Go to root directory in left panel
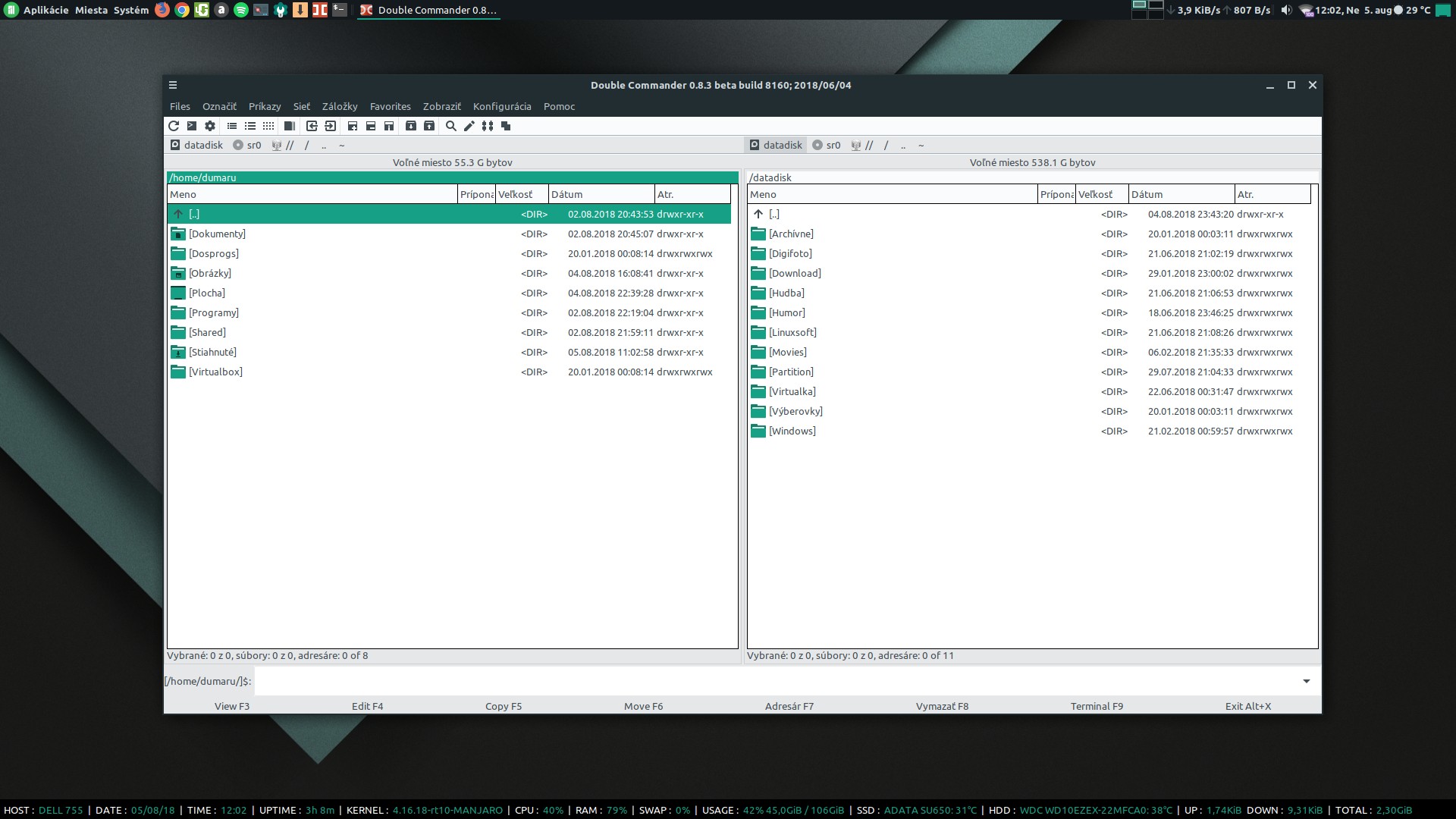This screenshot has height=819, width=1456. click(x=306, y=145)
